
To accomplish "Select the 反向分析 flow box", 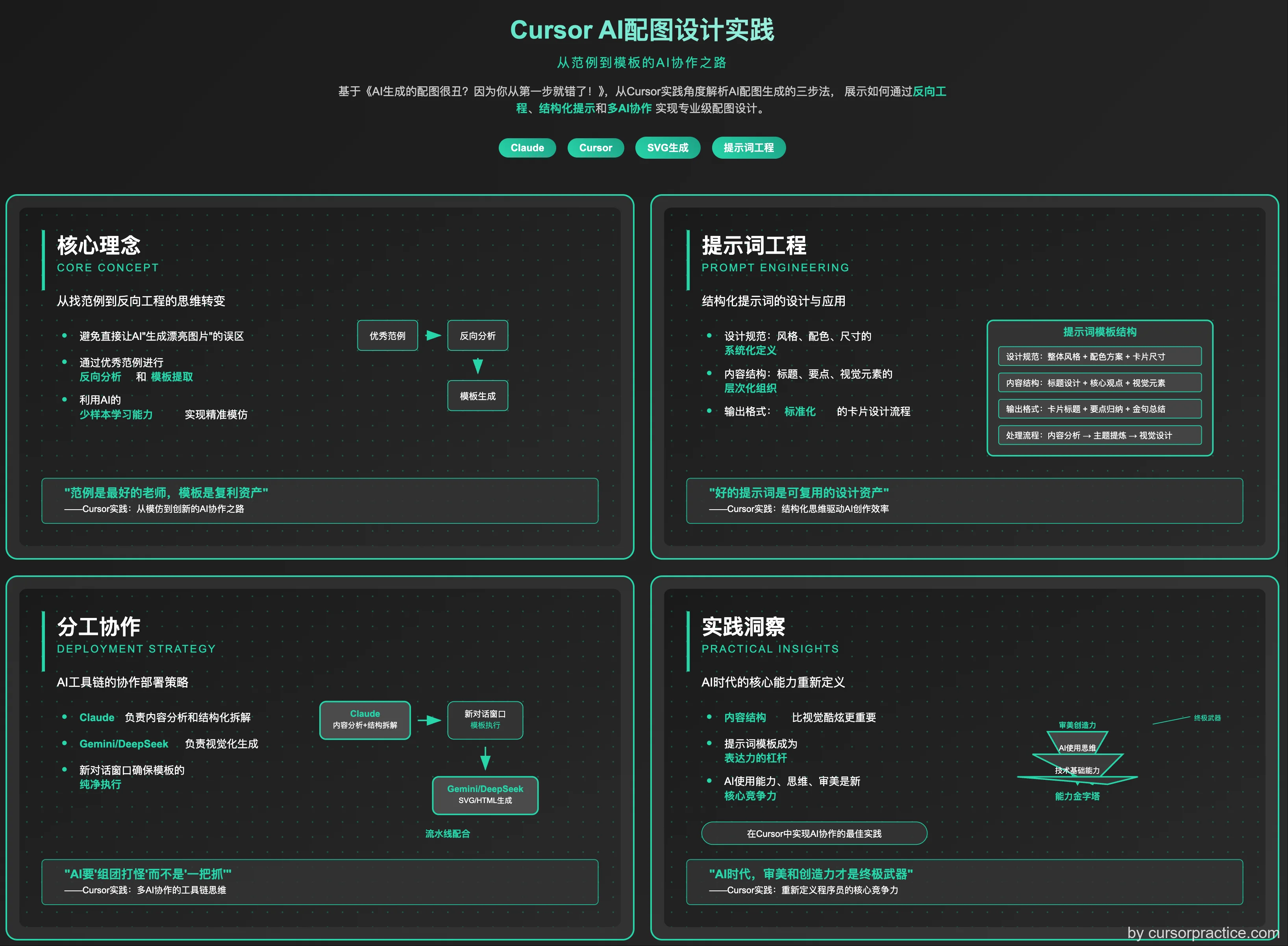I will click(x=478, y=336).
